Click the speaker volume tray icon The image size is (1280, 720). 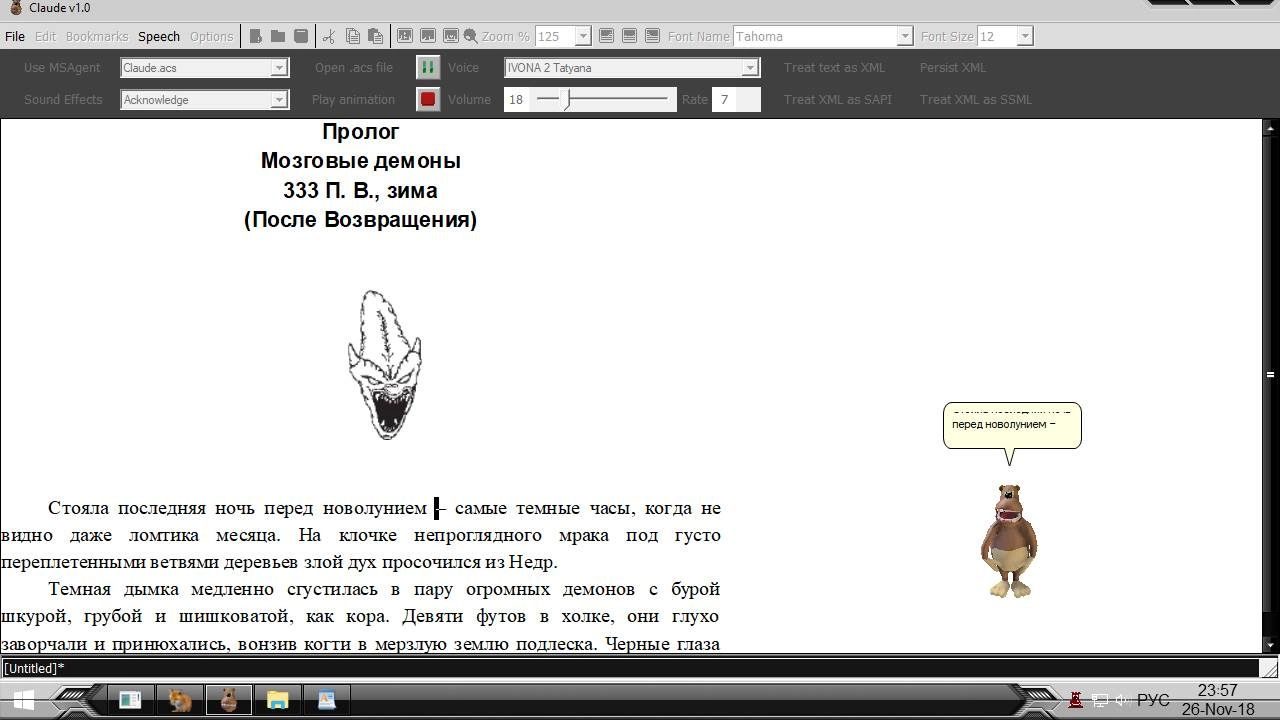[x=1121, y=700]
